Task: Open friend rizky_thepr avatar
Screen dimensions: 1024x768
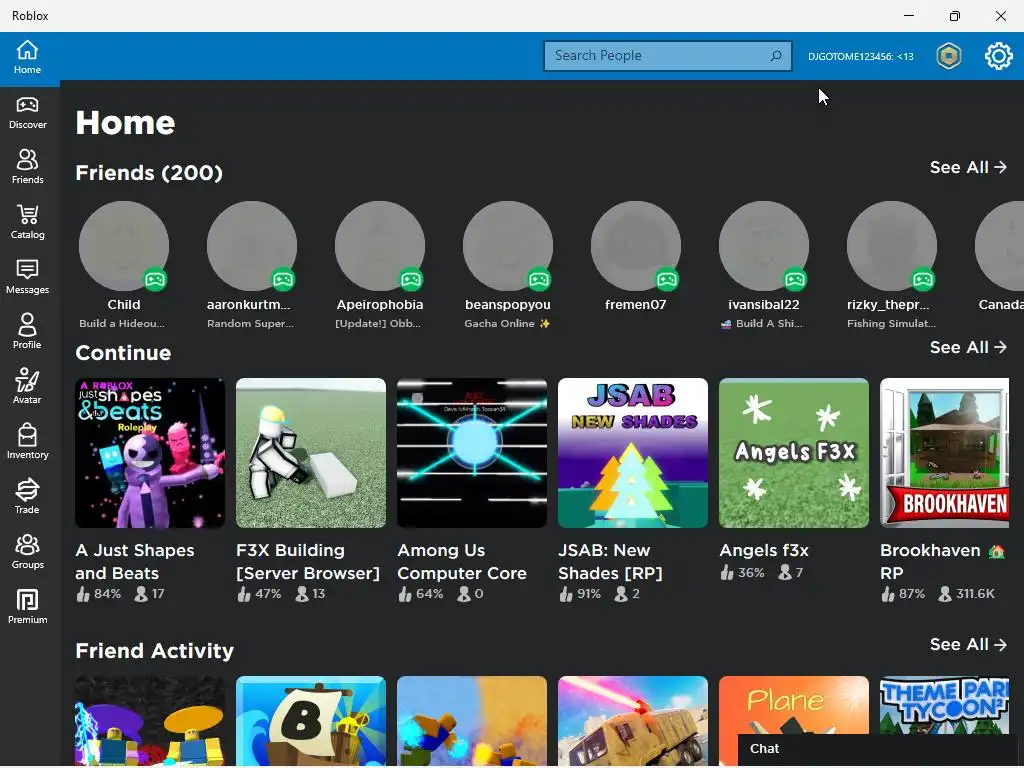Action: (x=892, y=246)
